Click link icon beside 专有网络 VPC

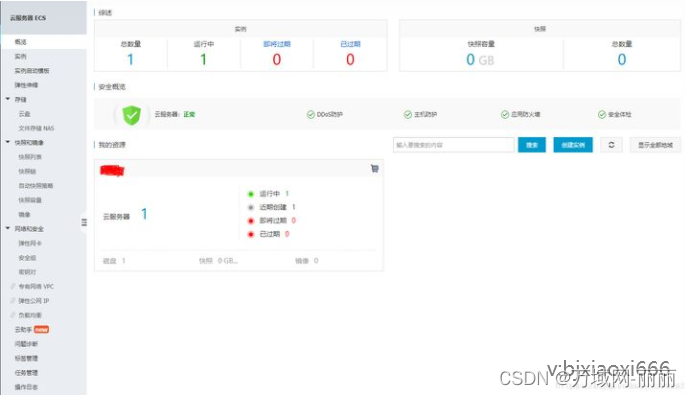[x=13, y=286]
